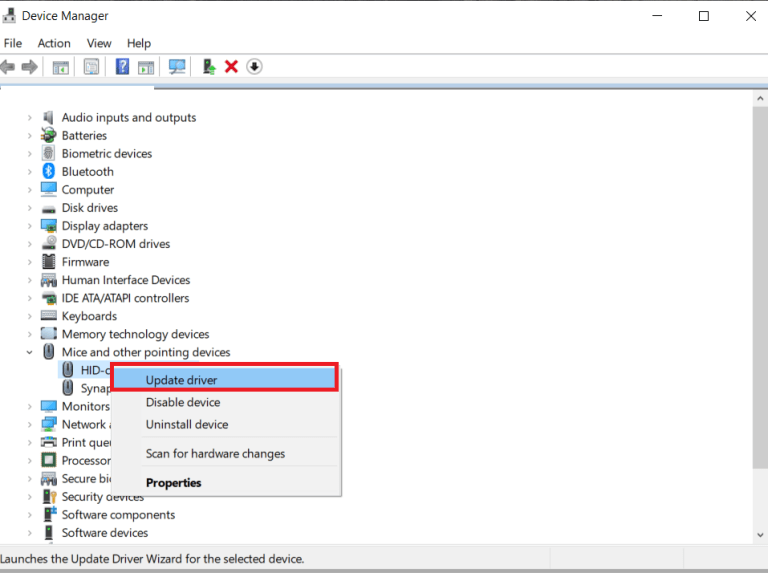
Task: Select the Human Interface Devices item
Action: (x=126, y=280)
